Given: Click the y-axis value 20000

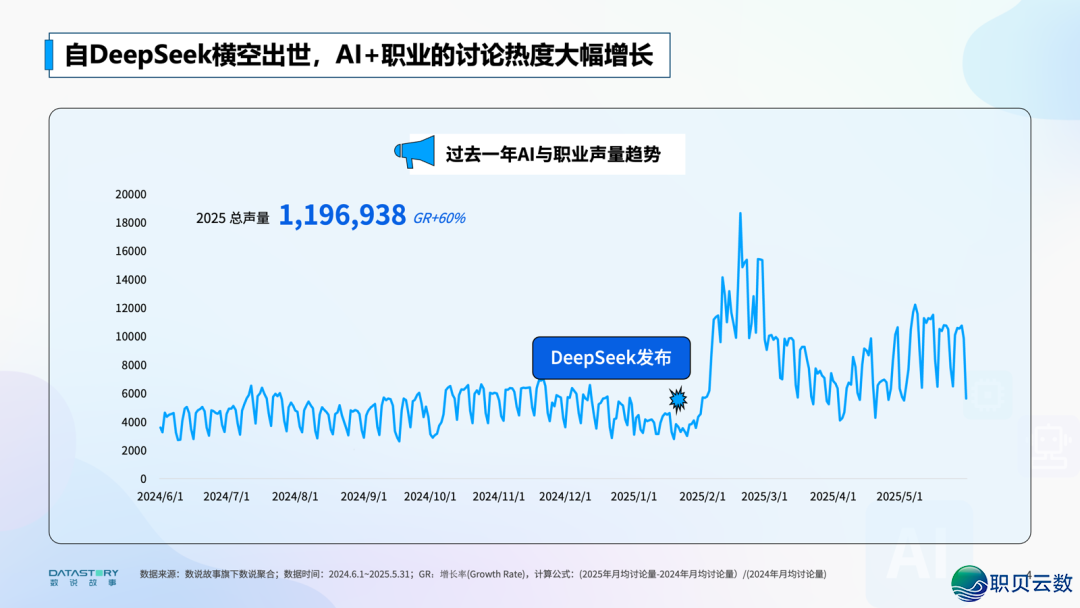Looking at the screenshot, I should point(131,194).
